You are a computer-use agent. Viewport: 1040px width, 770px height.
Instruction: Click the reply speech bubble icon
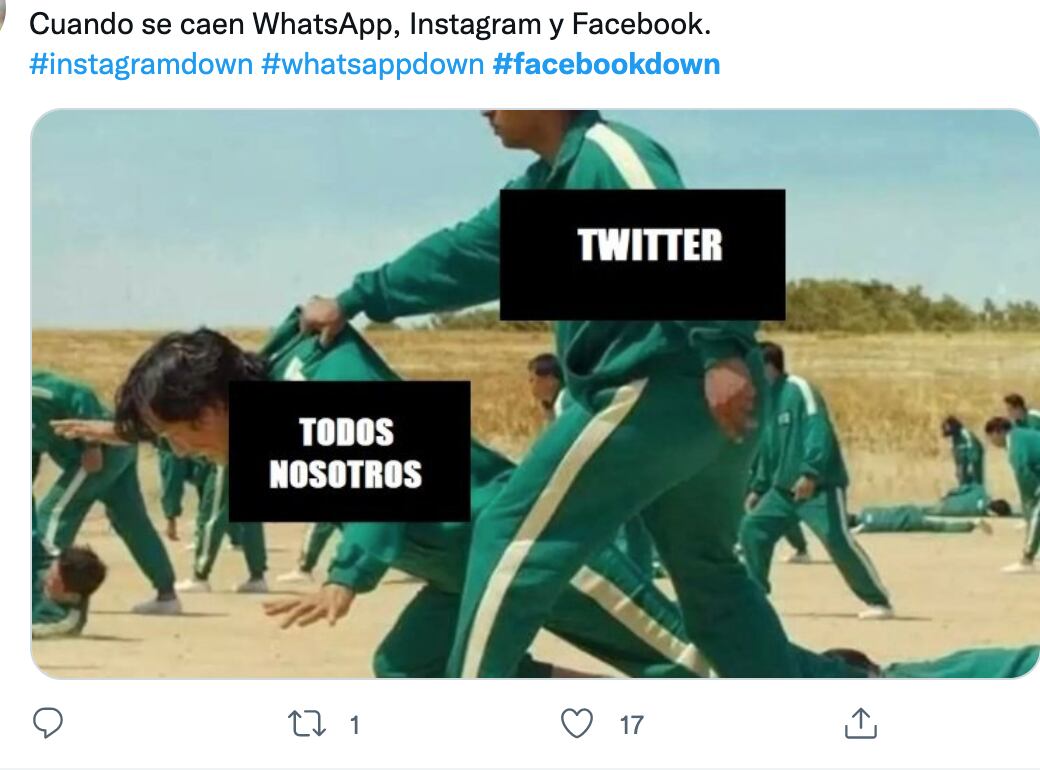click(x=48, y=723)
